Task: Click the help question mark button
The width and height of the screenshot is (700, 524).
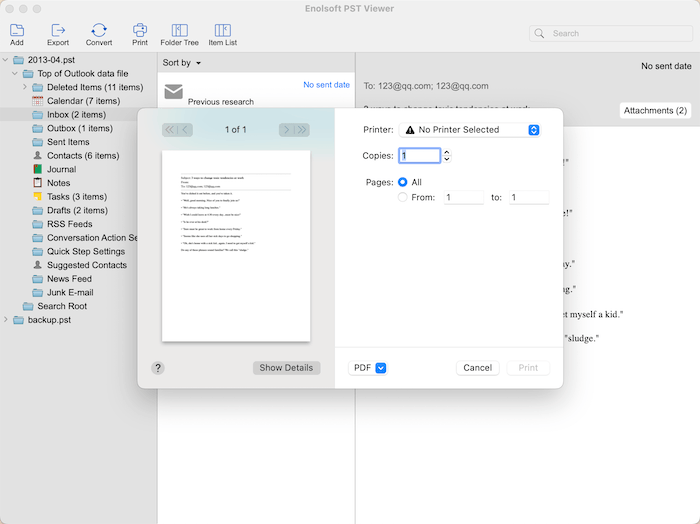Action: (x=158, y=368)
